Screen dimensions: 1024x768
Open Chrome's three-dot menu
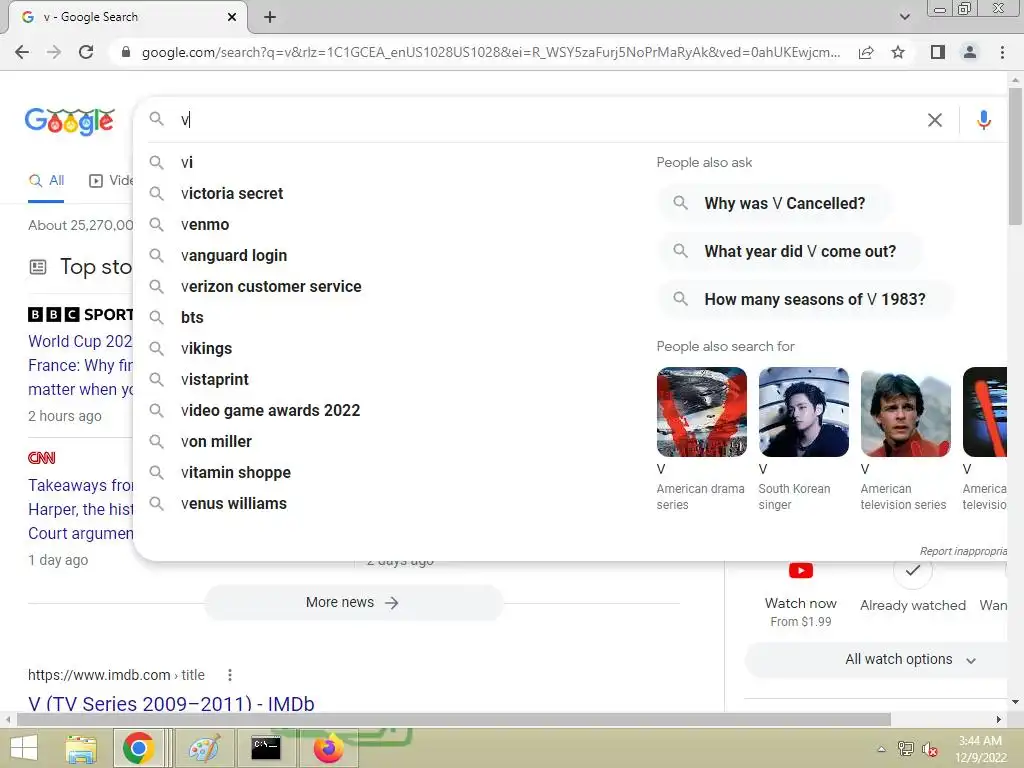click(x=1002, y=52)
